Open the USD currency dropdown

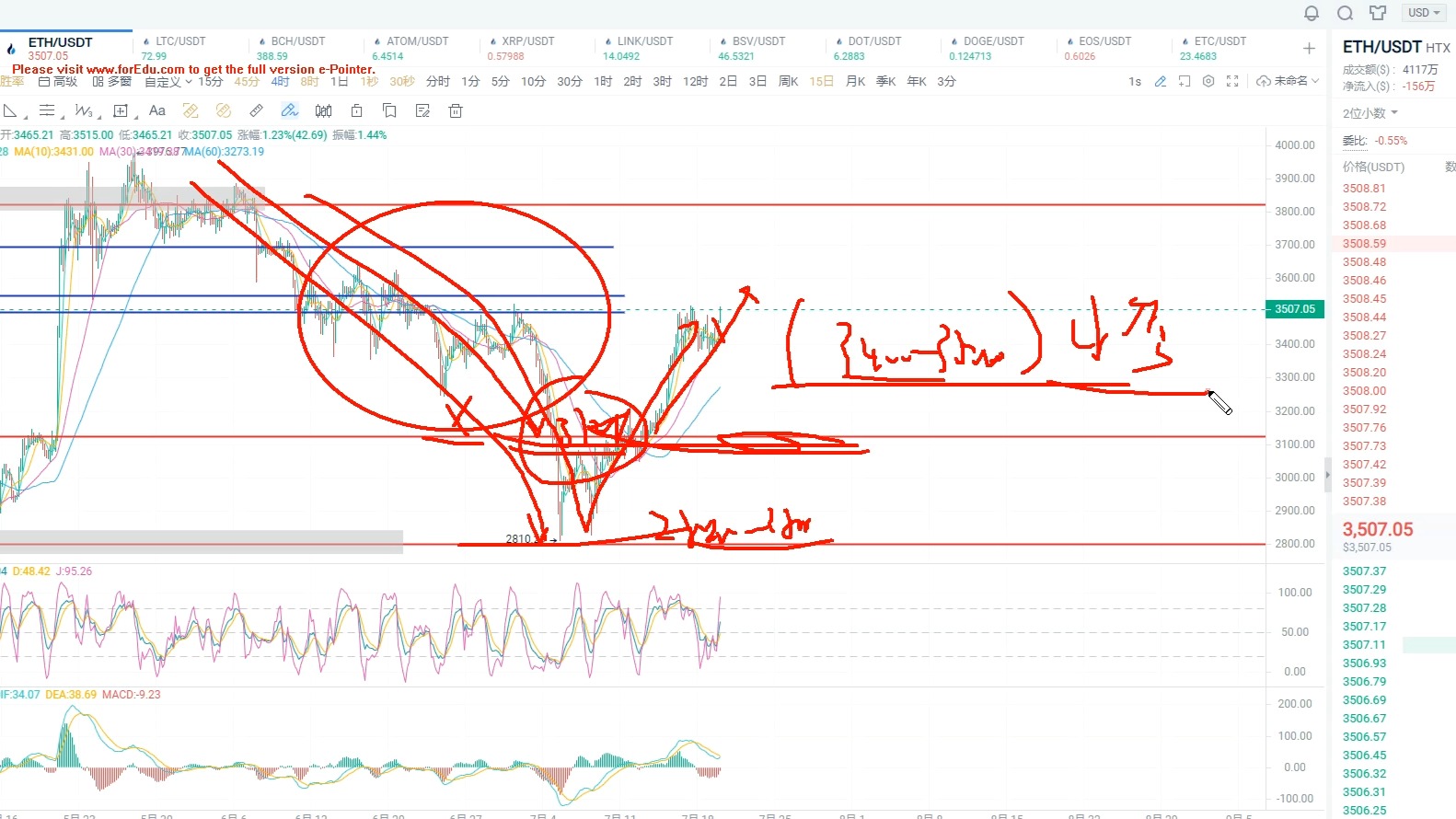pyautogui.click(x=1424, y=13)
